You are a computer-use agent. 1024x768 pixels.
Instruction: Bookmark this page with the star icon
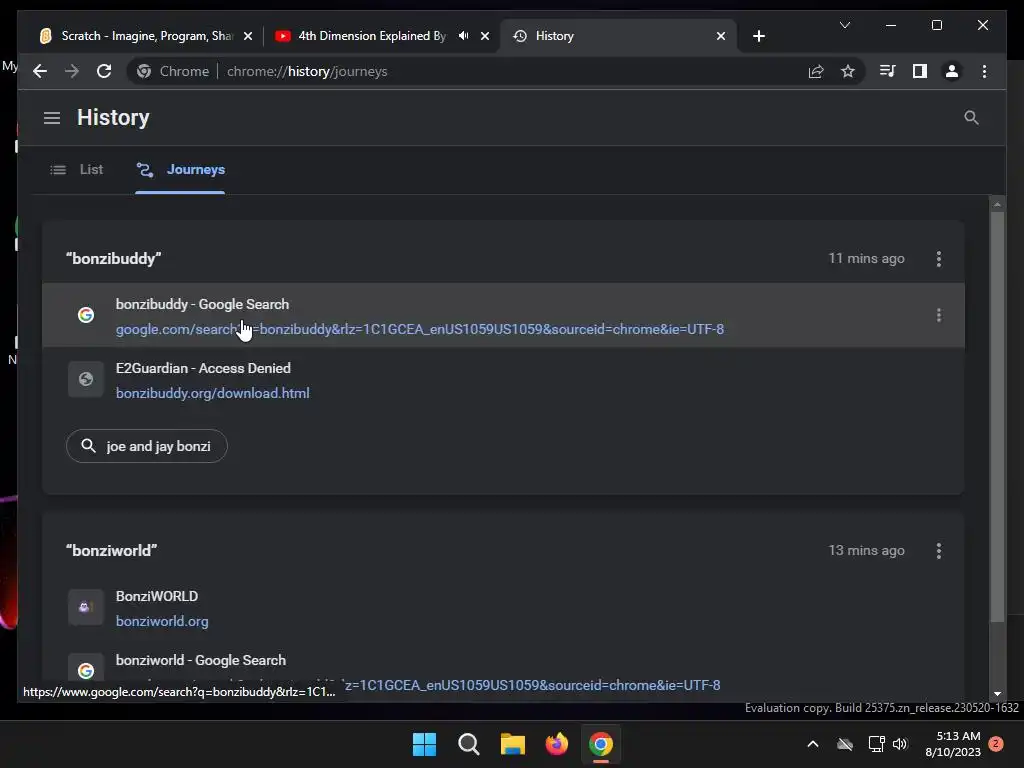pyautogui.click(x=848, y=71)
